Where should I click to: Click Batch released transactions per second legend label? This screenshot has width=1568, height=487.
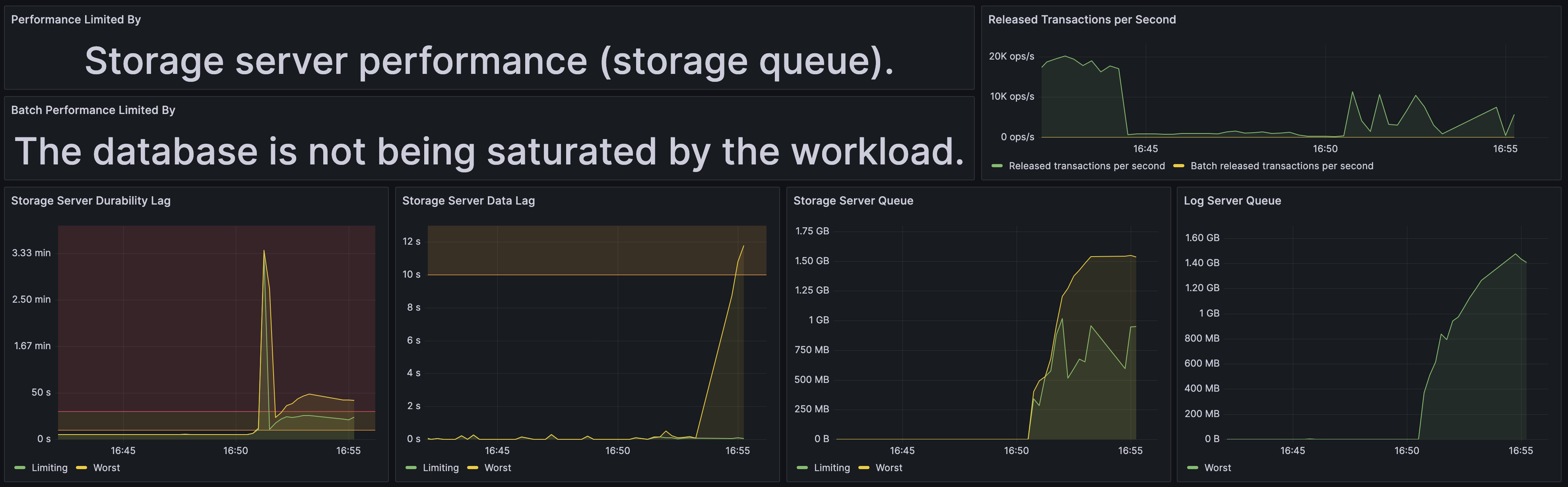click(x=1282, y=166)
